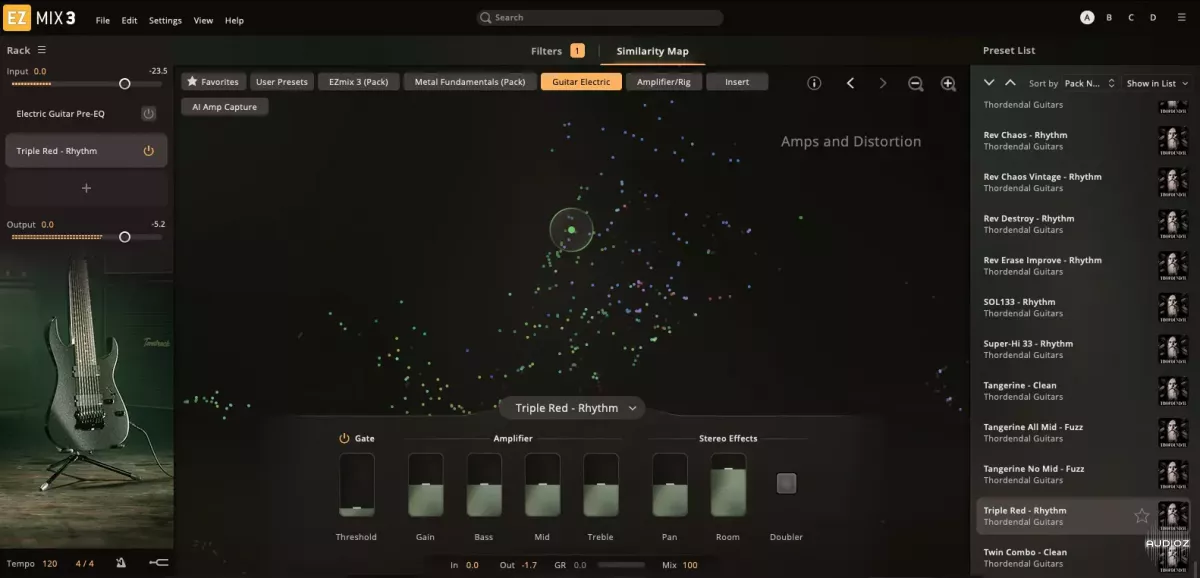
Task: Click the 4 / 4 time signature
Action: click(85, 564)
